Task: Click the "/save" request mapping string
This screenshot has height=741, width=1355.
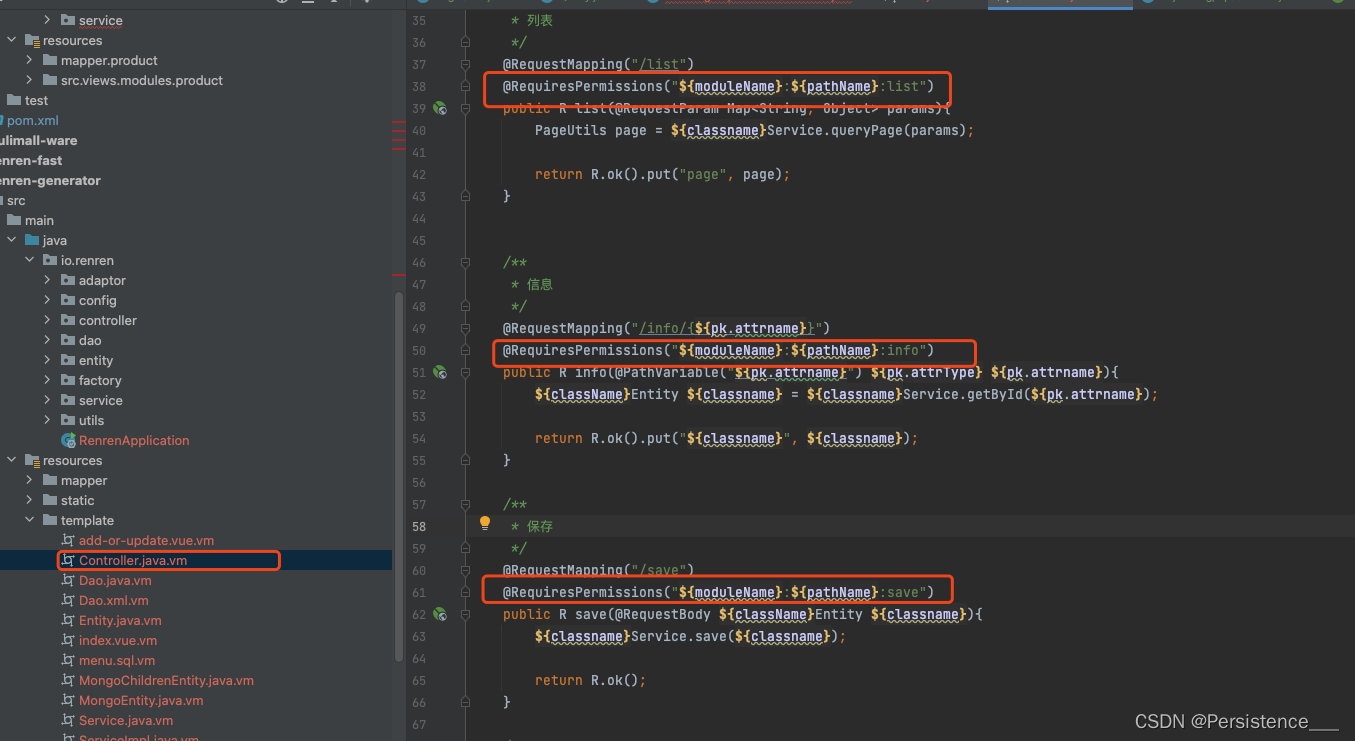Action: tap(663, 570)
